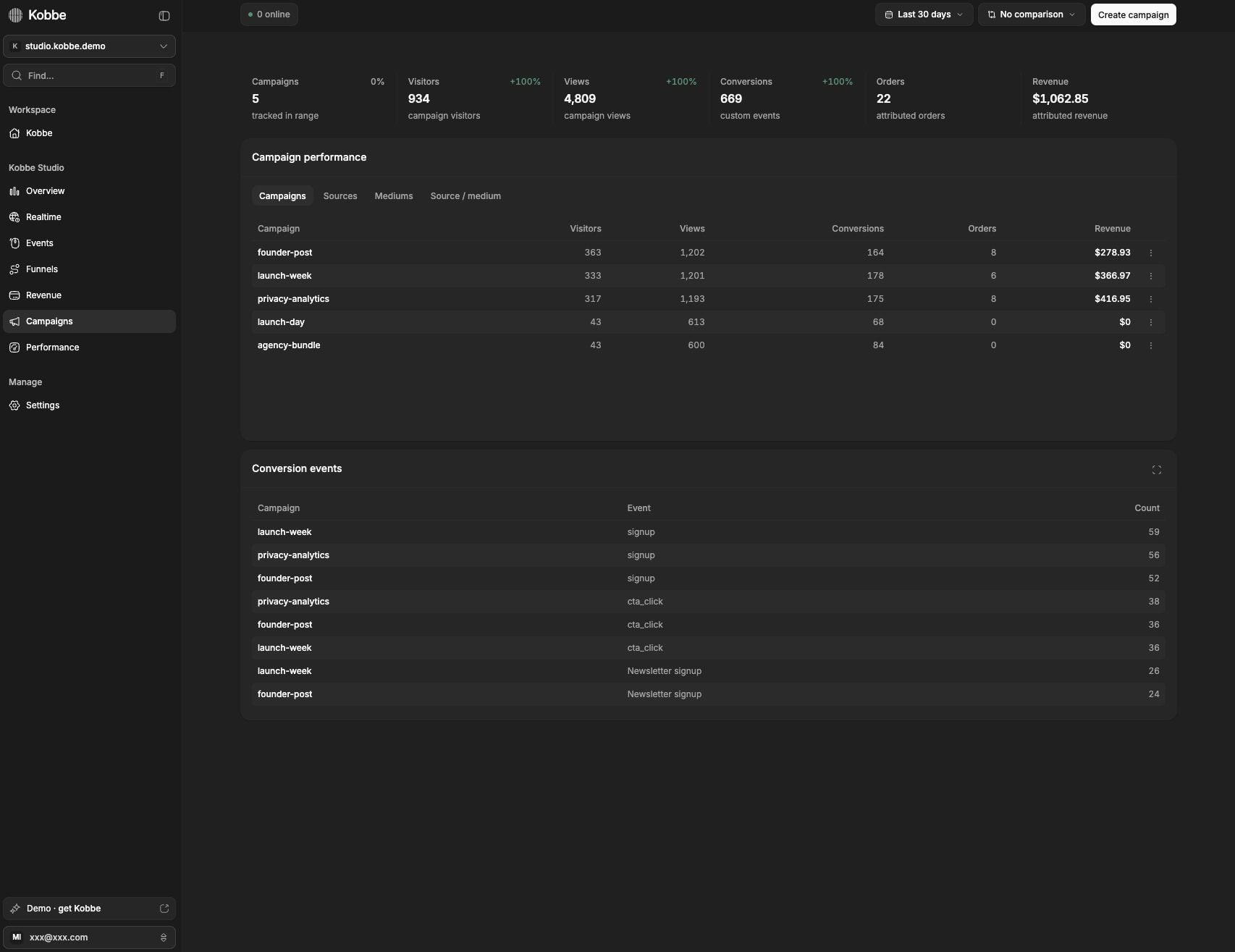Open the Kobbe workspace link
This screenshot has width=1235, height=952.
[x=89, y=133]
